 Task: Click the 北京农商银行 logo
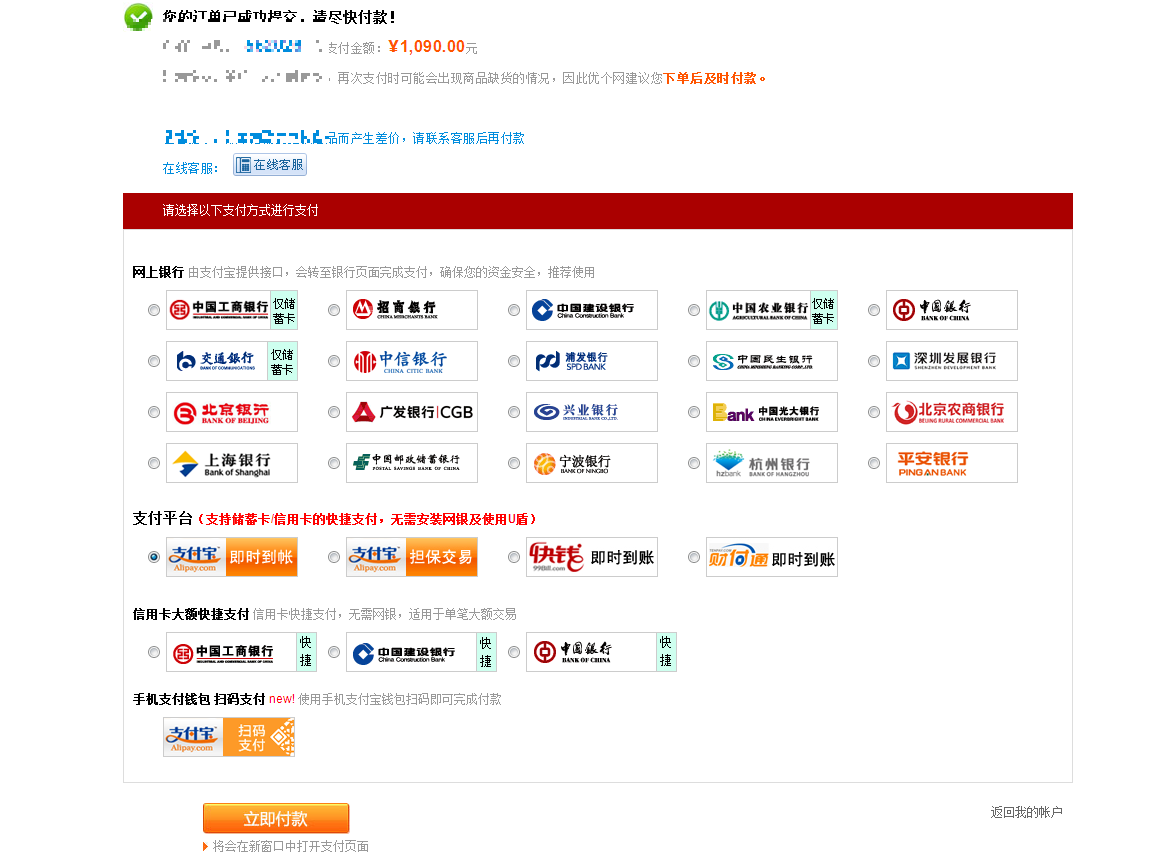click(x=952, y=412)
